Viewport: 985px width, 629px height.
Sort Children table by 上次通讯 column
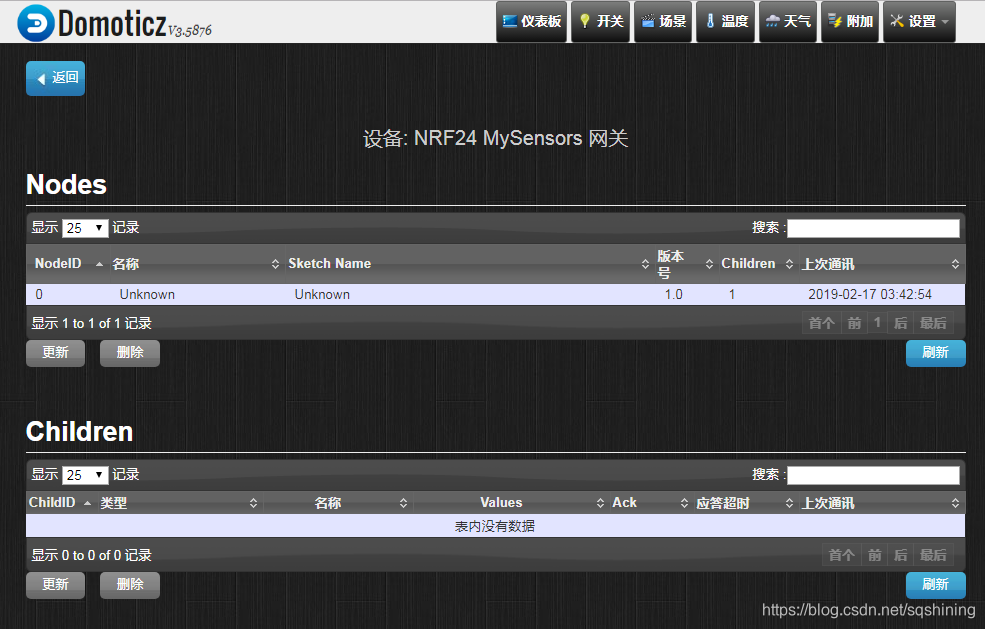[x=881, y=503]
